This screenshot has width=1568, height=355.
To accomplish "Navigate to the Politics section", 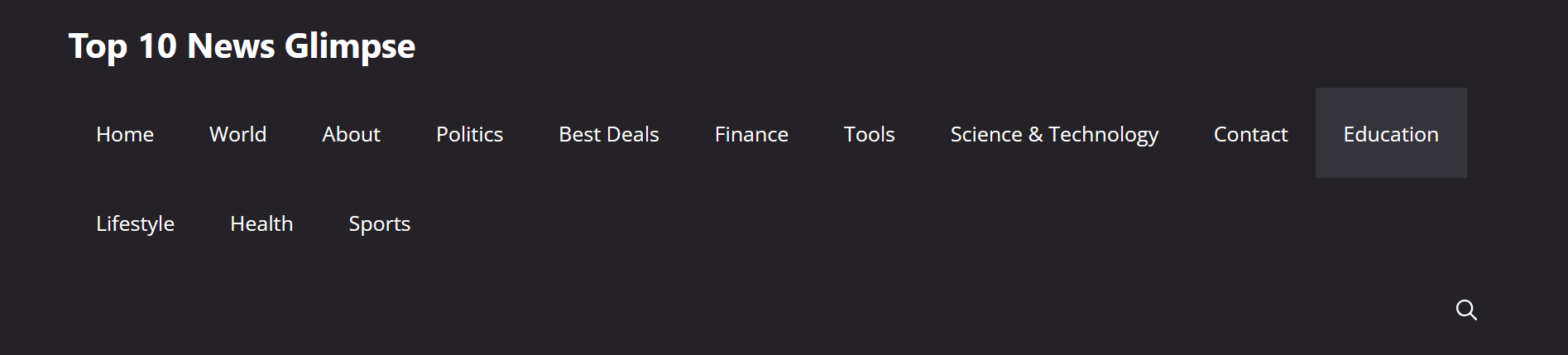I will pos(469,134).
